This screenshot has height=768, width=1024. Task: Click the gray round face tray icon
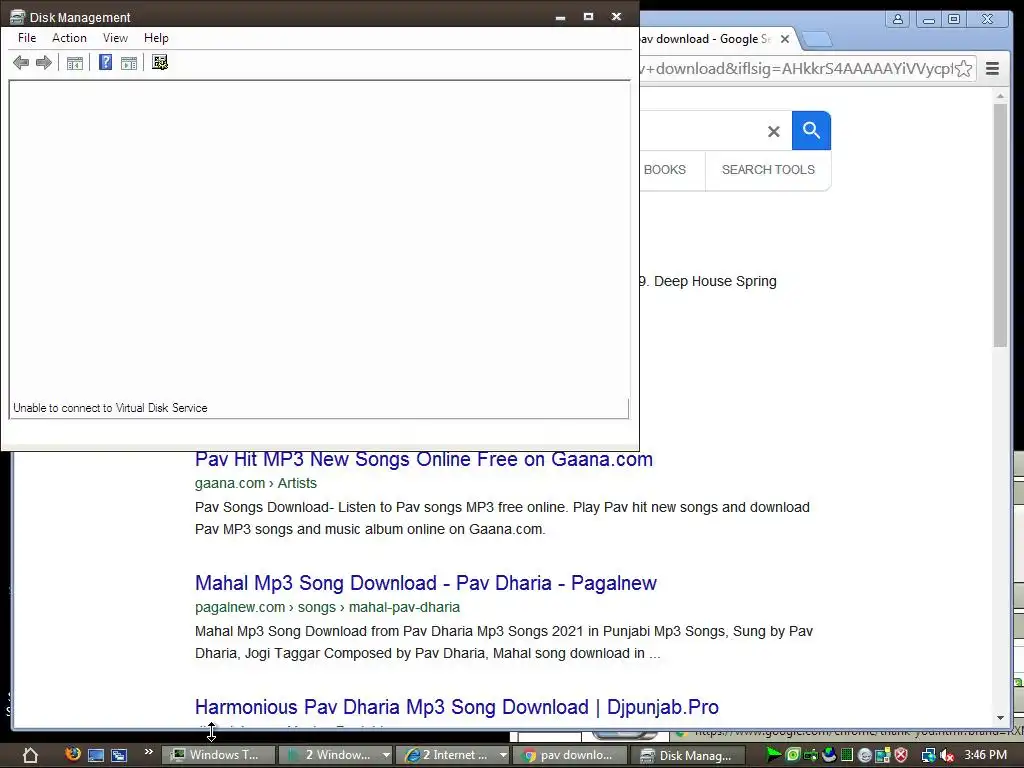coord(865,756)
